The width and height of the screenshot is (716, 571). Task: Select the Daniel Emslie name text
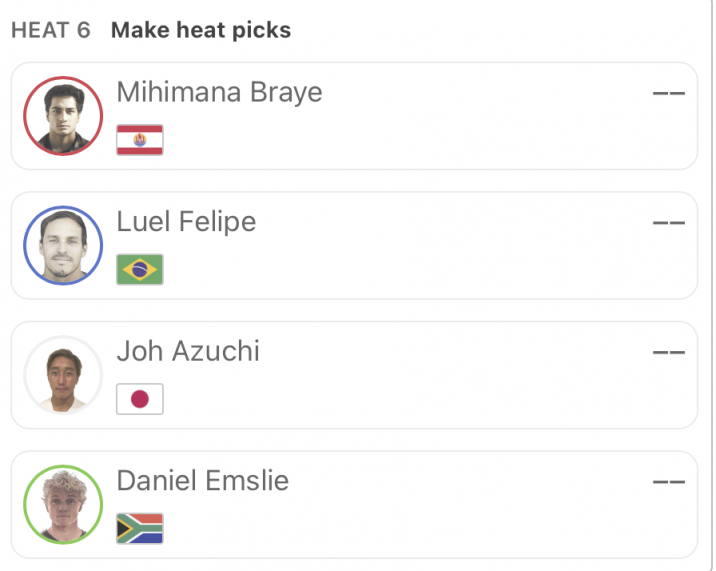(203, 481)
